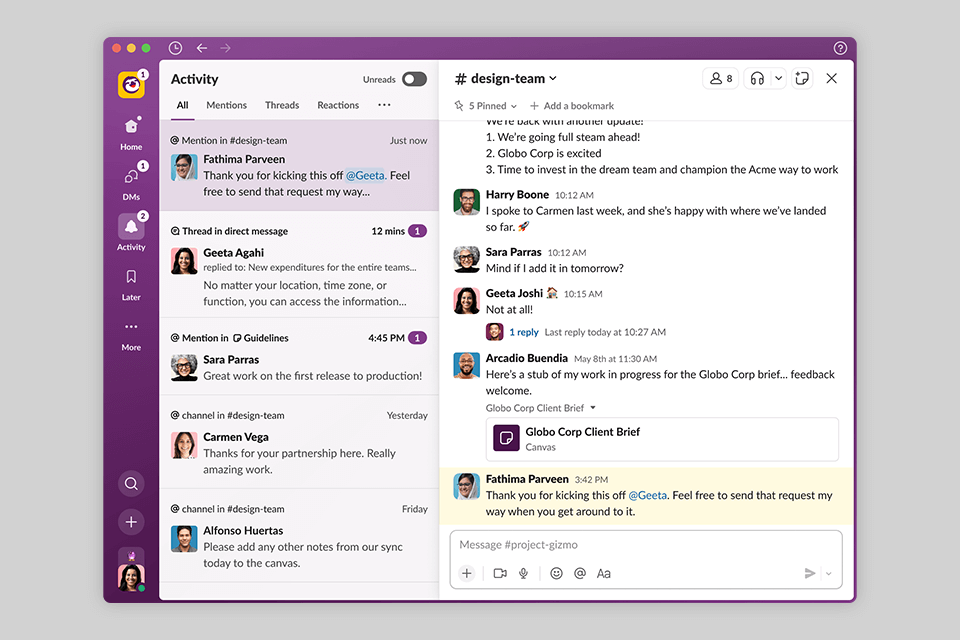
Task: Open history clock icon in title bar
Action: pos(175,48)
